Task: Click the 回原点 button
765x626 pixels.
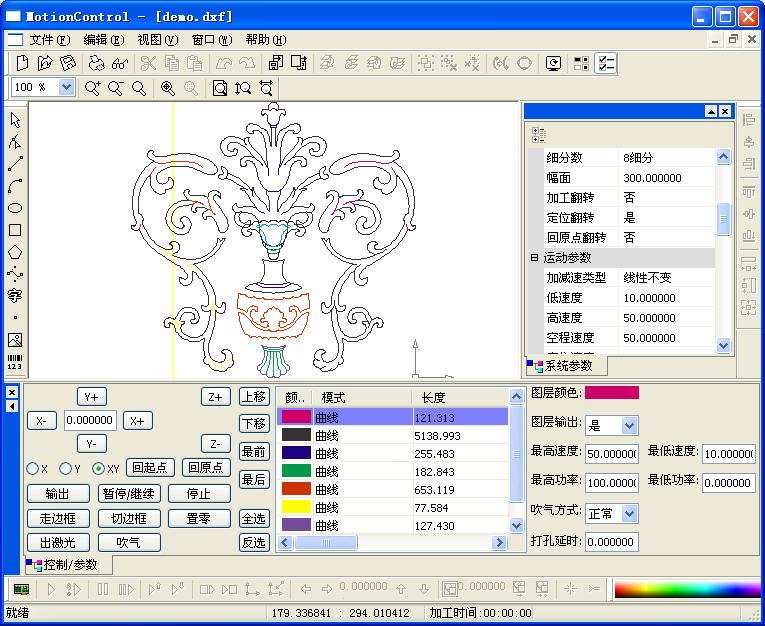Action: tap(206, 468)
